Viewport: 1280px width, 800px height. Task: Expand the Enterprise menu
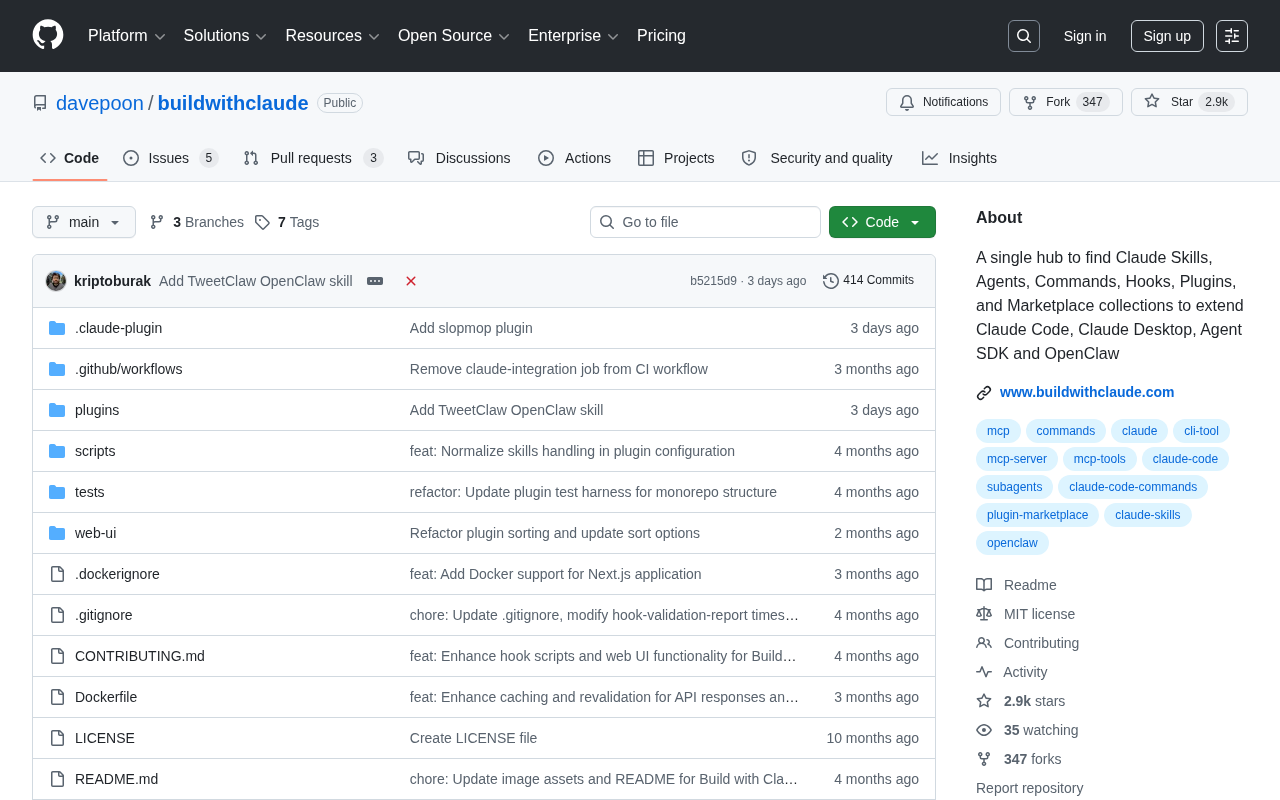point(574,36)
